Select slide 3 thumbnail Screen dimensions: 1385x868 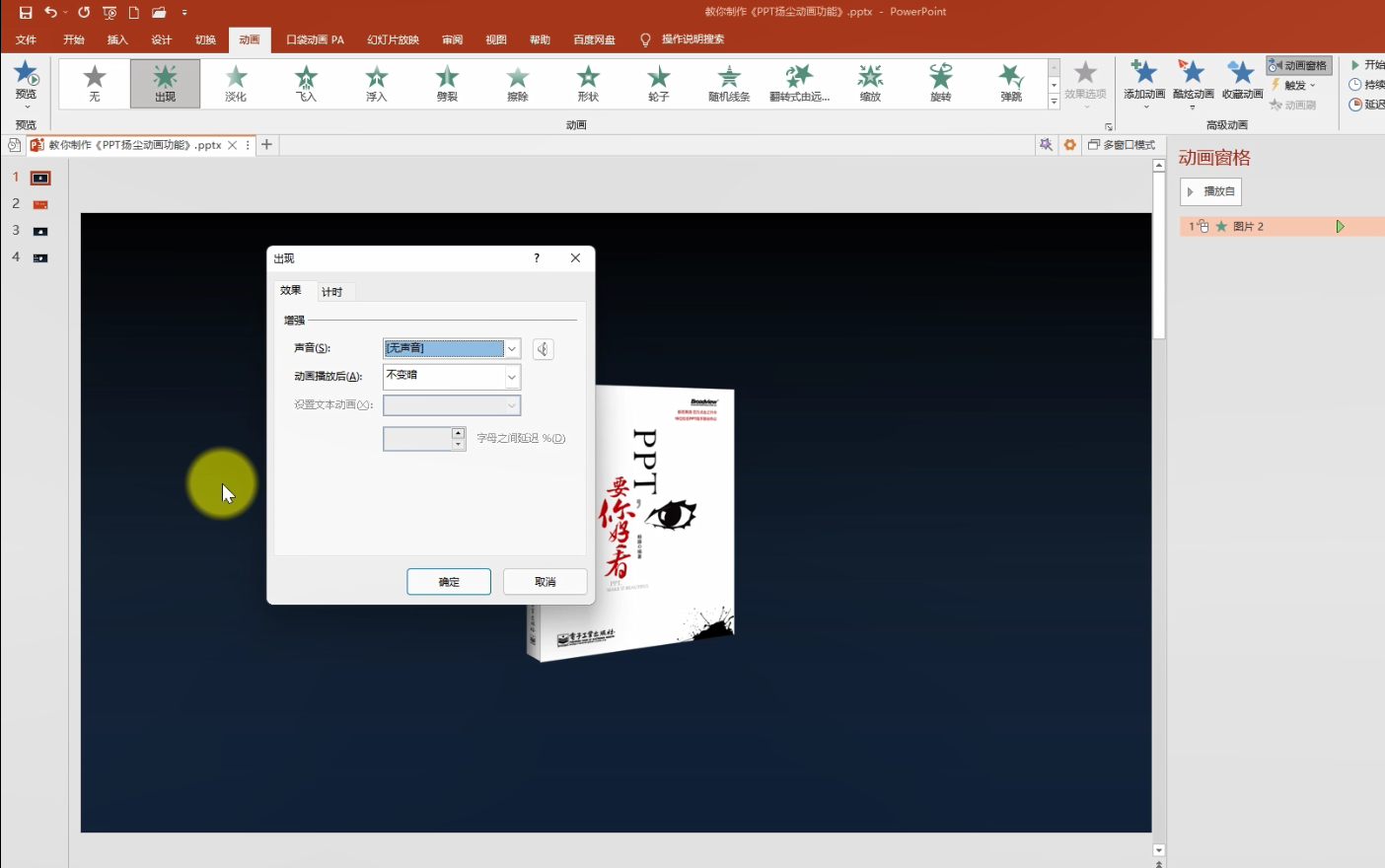[x=40, y=231]
